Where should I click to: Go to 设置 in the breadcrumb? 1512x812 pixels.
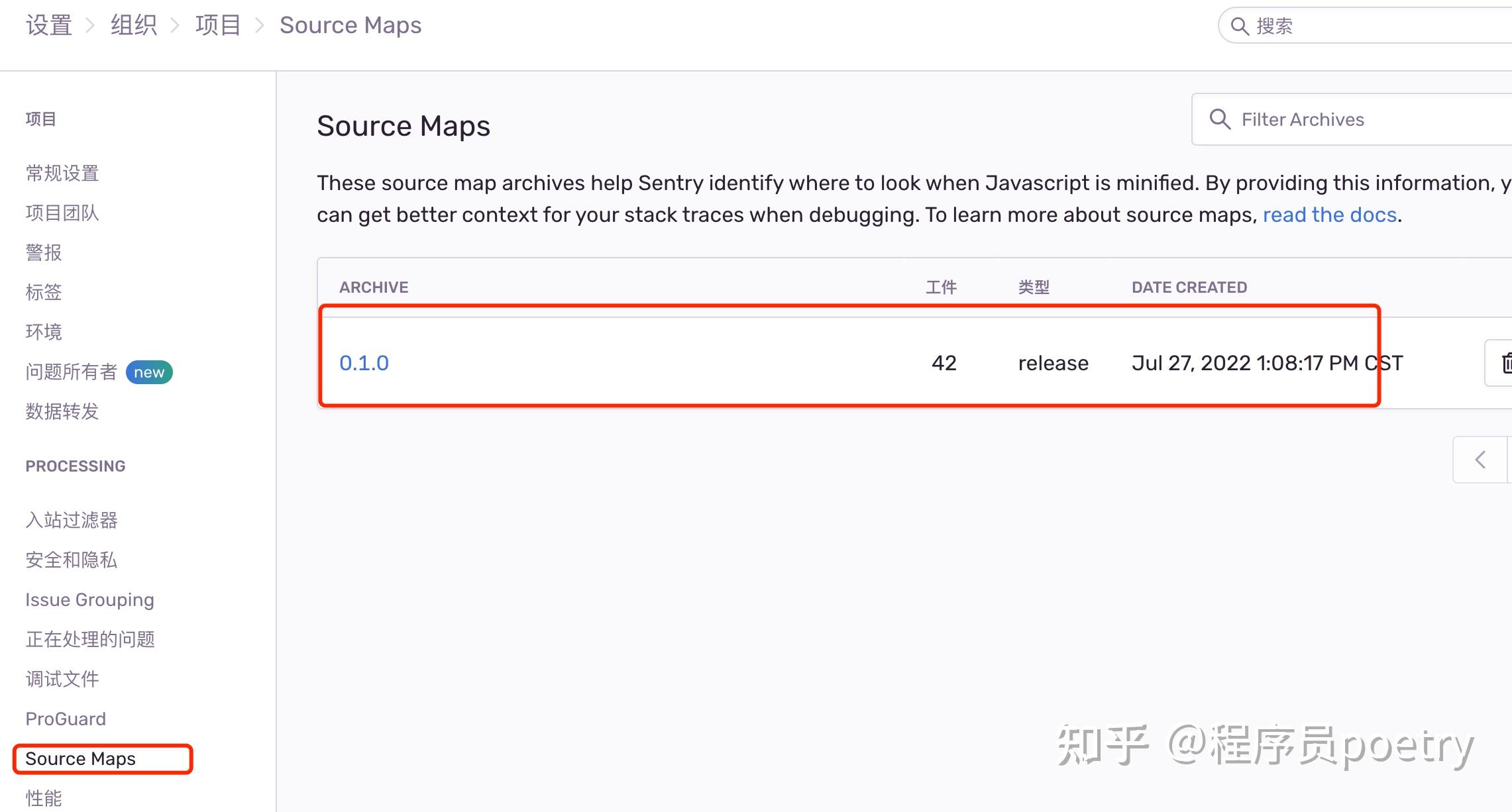(x=48, y=25)
